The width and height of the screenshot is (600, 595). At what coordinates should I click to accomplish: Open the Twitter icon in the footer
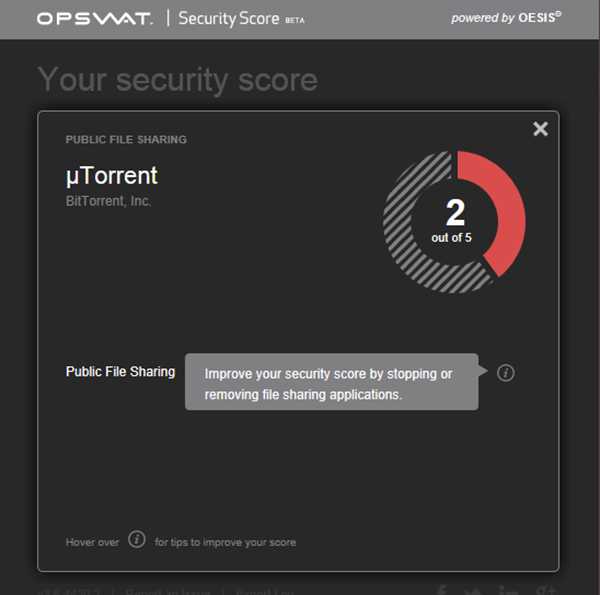[475, 590]
